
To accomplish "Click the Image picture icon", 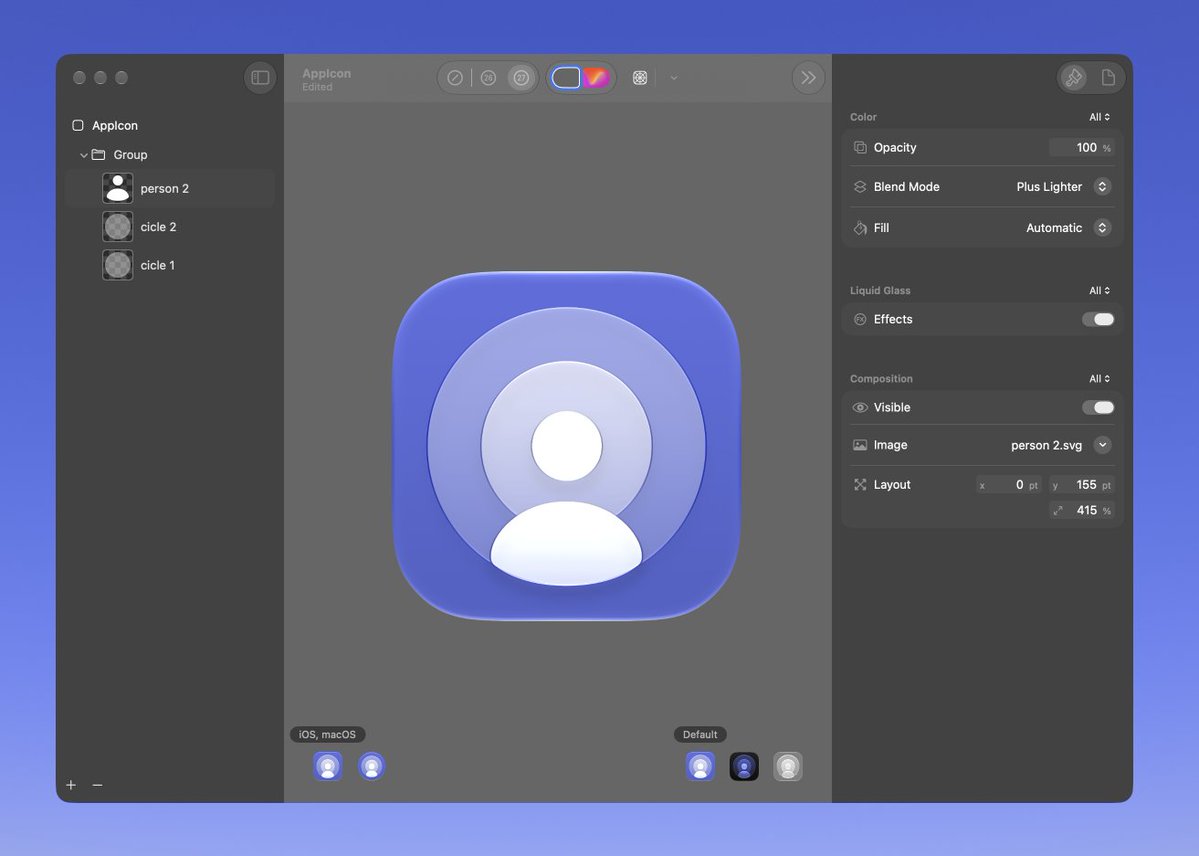I will [x=860, y=445].
